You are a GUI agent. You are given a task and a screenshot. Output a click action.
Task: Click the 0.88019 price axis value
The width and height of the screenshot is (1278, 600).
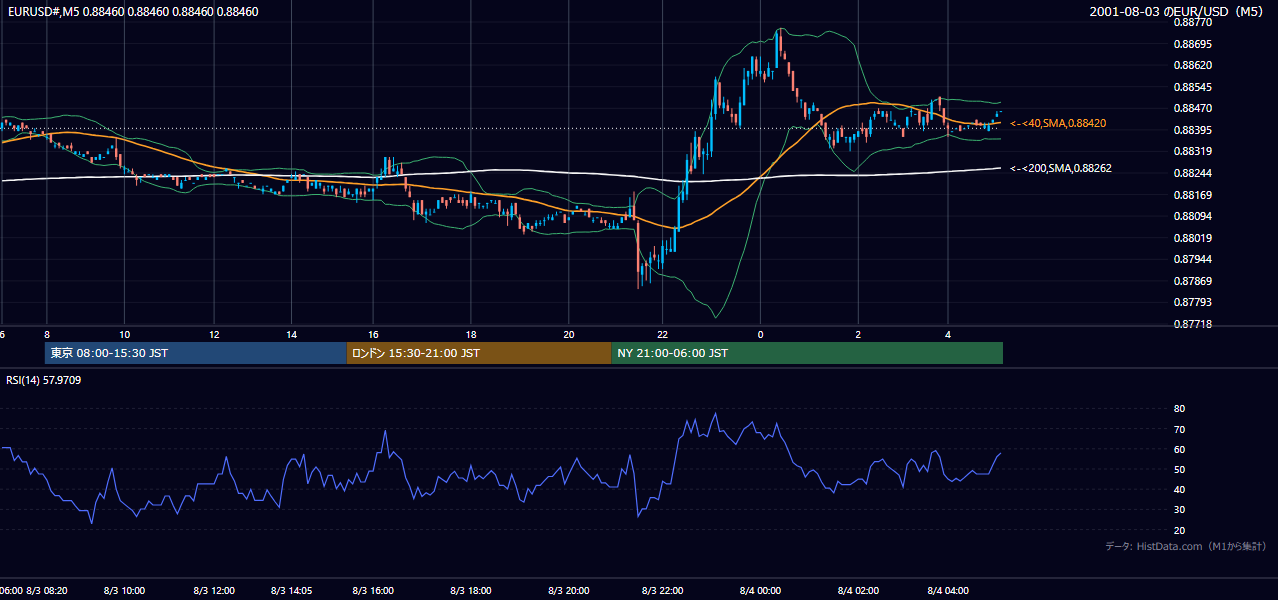pyautogui.click(x=1193, y=238)
